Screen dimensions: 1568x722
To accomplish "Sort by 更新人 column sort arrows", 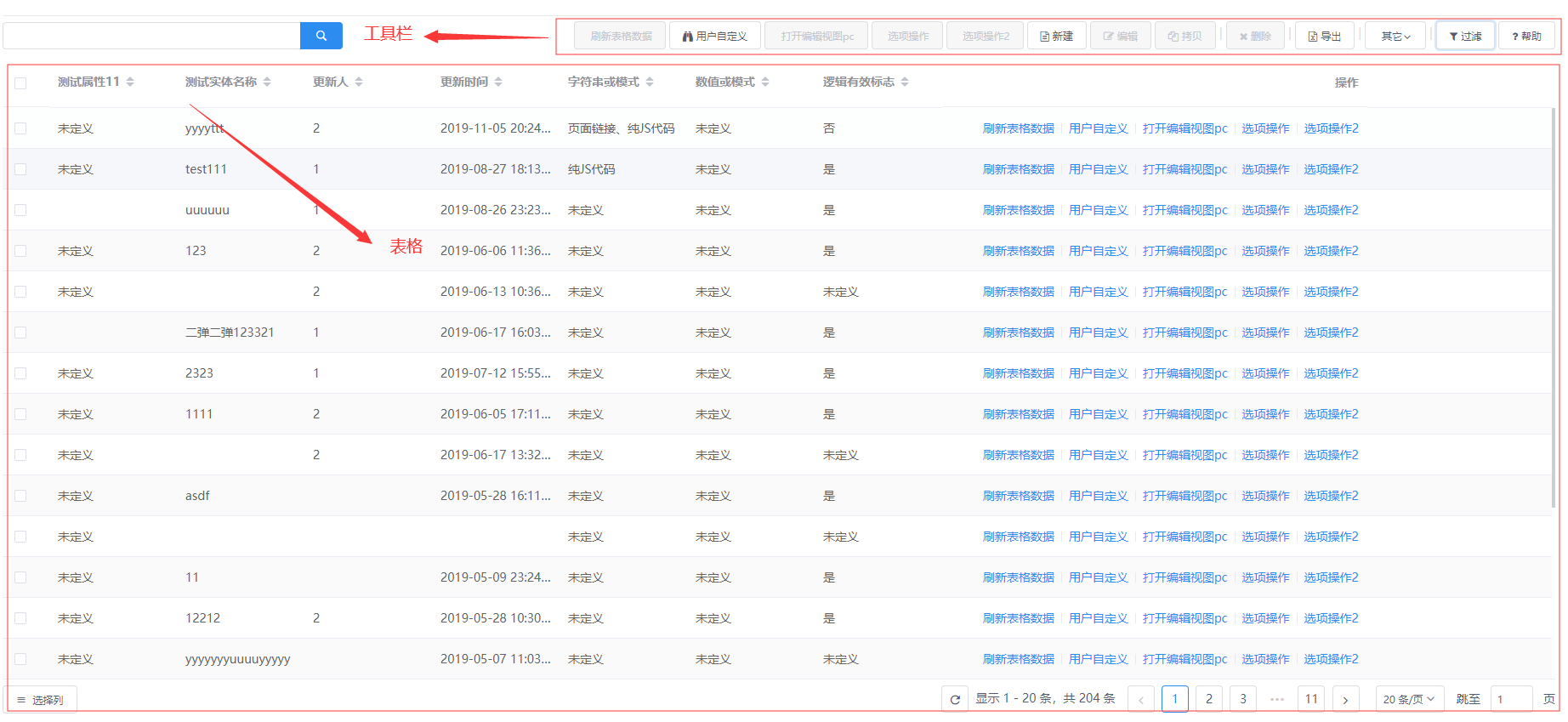I will click(x=359, y=82).
